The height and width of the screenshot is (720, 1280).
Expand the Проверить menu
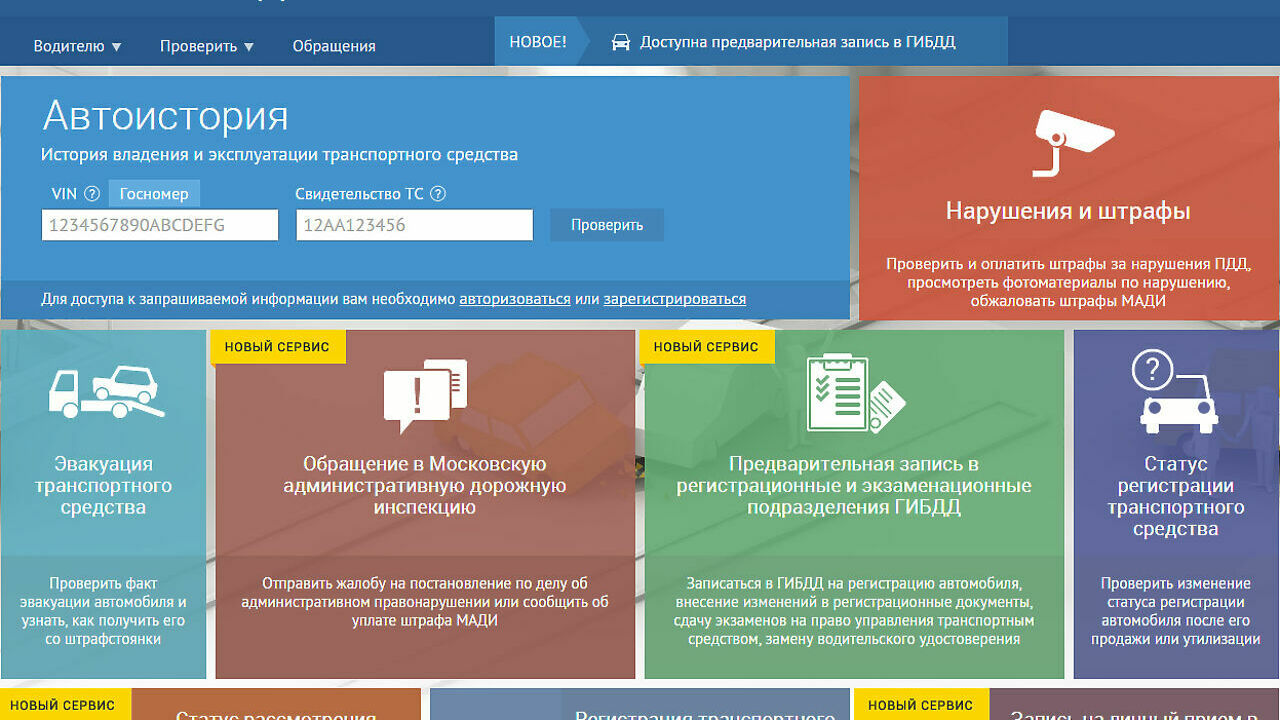pos(207,46)
